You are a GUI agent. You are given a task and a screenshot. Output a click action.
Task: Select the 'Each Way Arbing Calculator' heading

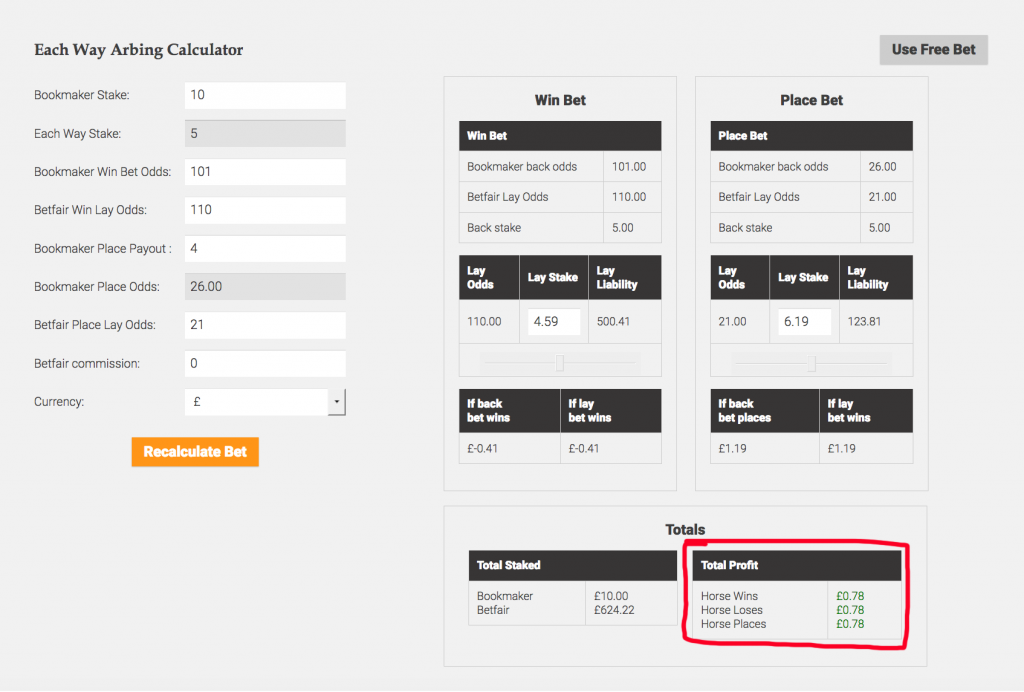tap(138, 50)
